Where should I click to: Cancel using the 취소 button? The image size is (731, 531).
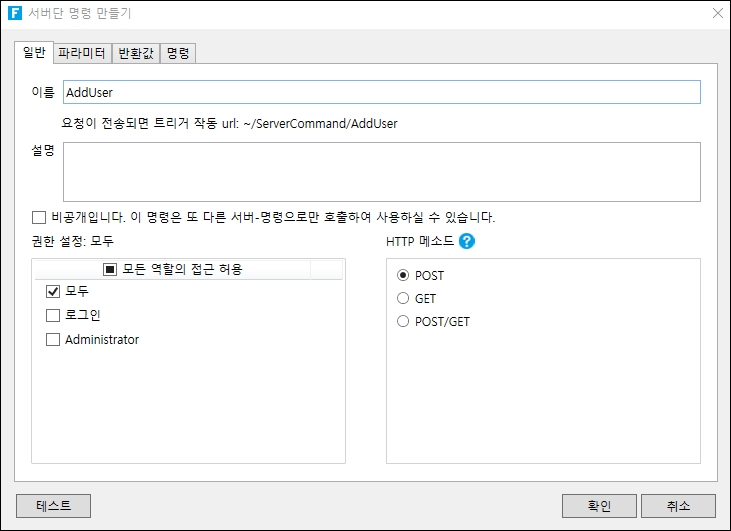coord(678,506)
